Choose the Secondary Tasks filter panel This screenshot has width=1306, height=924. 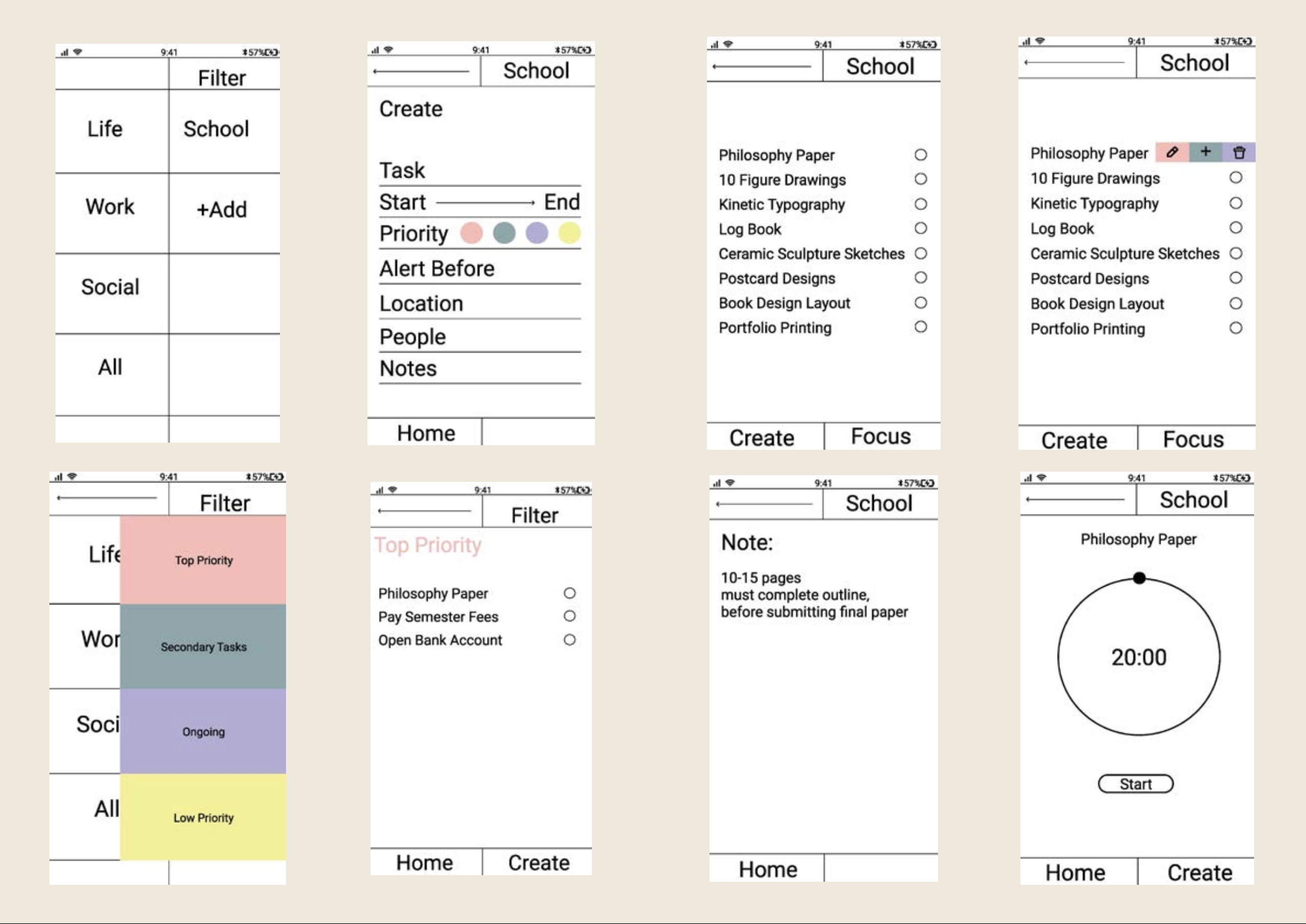coord(203,646)
